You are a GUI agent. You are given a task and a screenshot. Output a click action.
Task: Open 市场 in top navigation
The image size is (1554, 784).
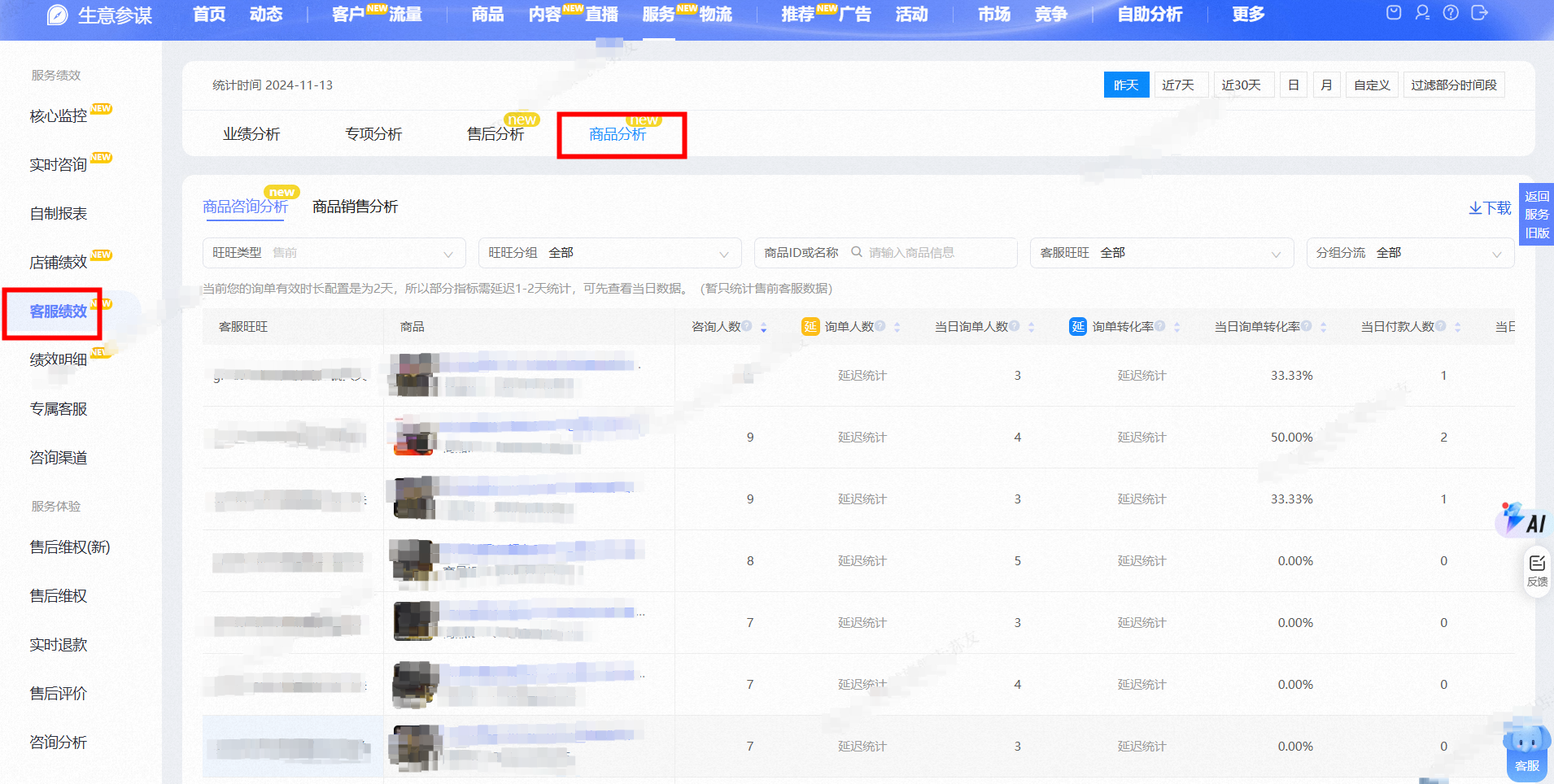[x=993, y=15]
